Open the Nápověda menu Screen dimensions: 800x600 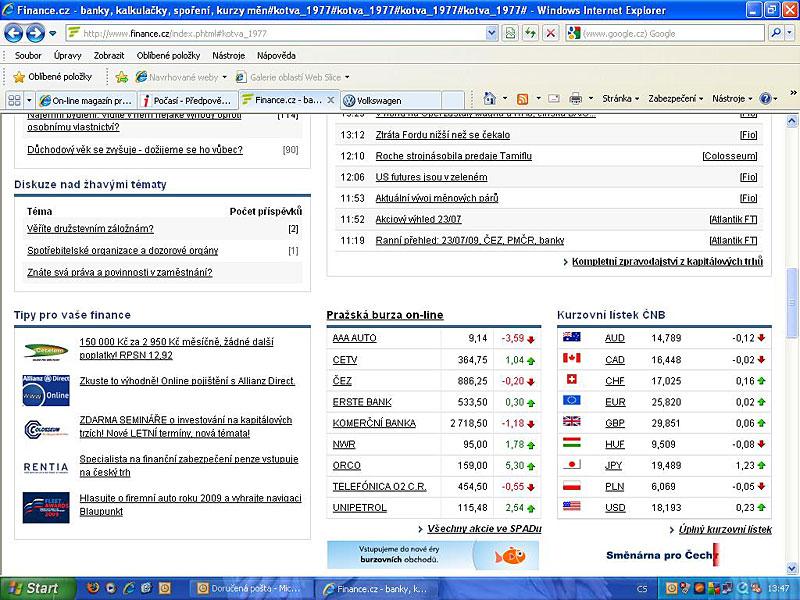[x=276, y=56]
